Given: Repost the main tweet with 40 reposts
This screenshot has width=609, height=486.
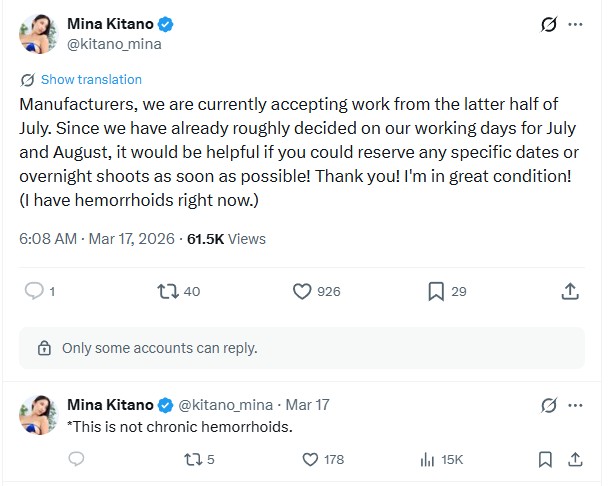Looking at the screenshot, I should pos(168,291).
